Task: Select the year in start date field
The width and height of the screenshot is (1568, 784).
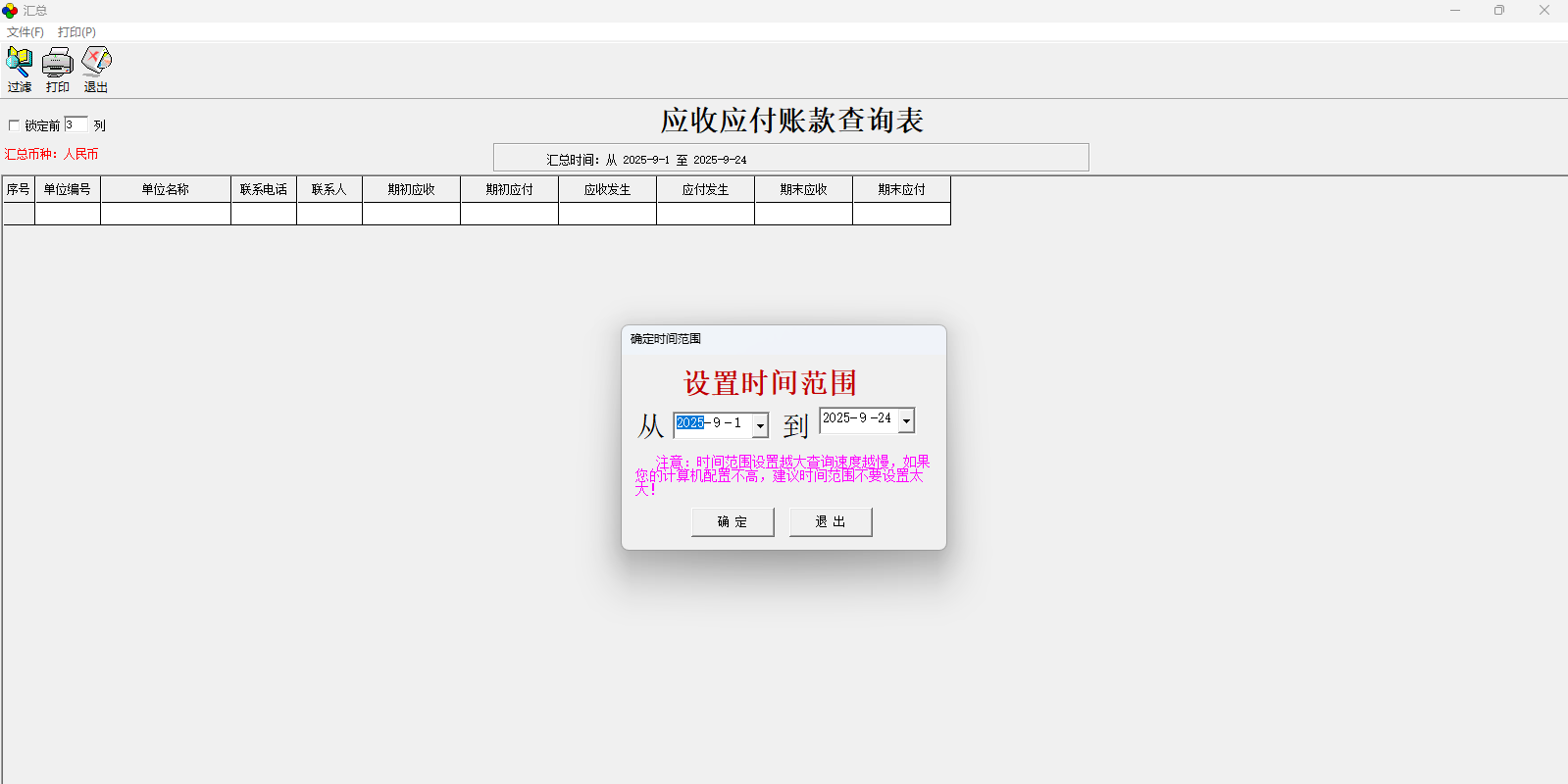Action: click(x=689, y=423)
